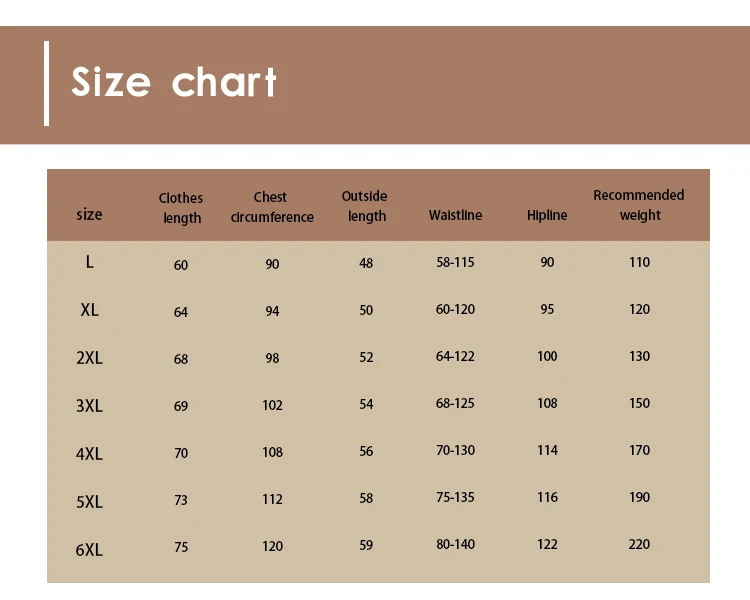750x600 pixels.
Task: Click the 'Outside length' column header
Action: pyautogui.click(x=365, y=206)
